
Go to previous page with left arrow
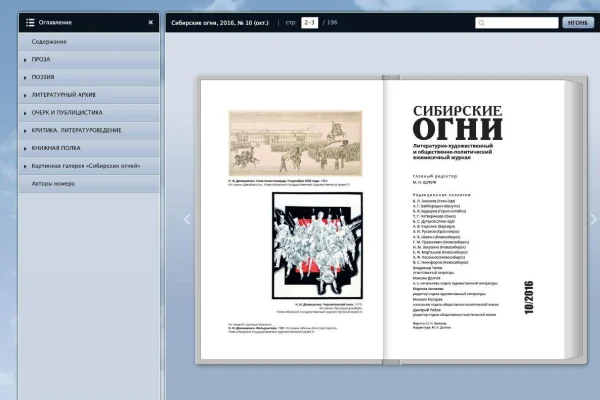tap(187, 219)
